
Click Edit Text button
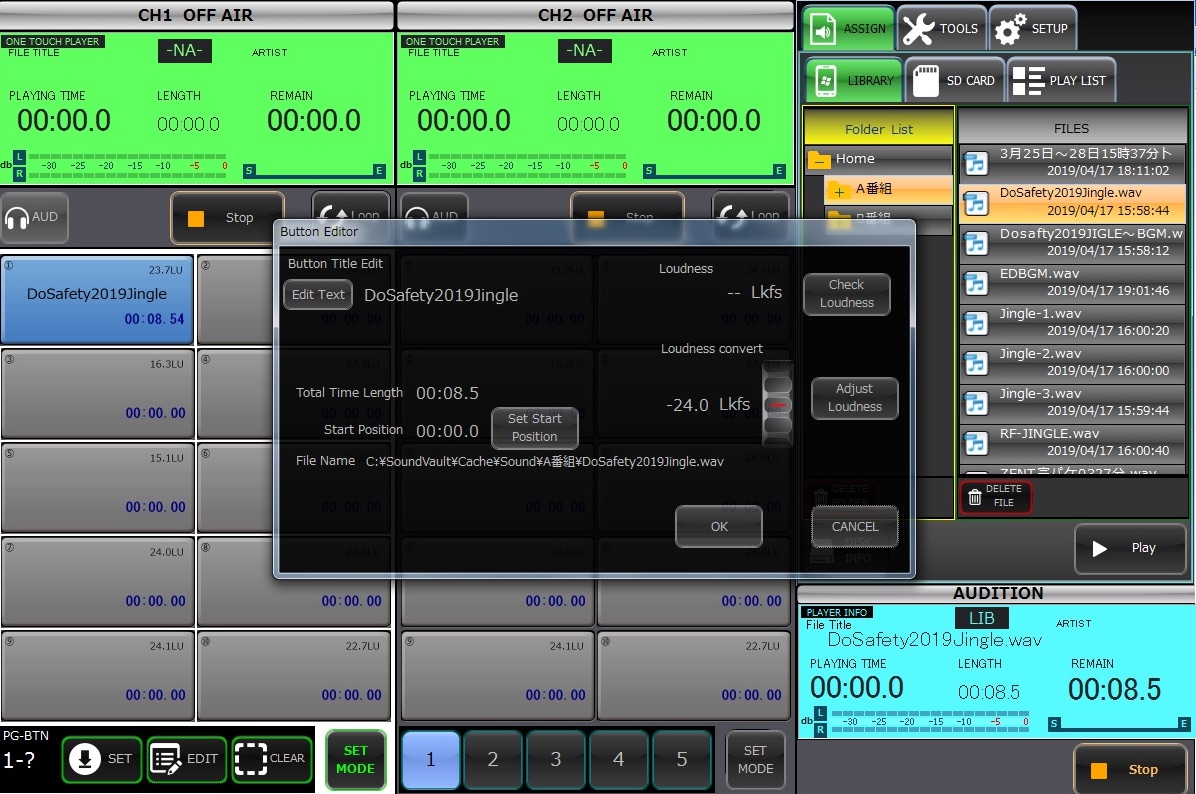point(318,295)
